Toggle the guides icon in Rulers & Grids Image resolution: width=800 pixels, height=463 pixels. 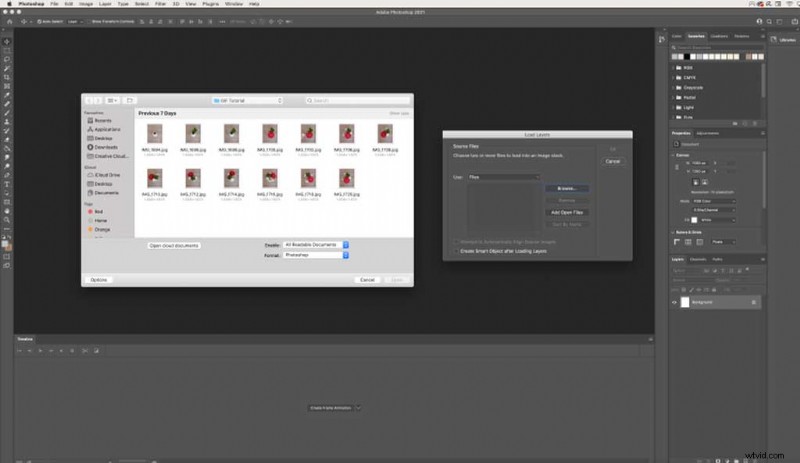click(699, 242)
